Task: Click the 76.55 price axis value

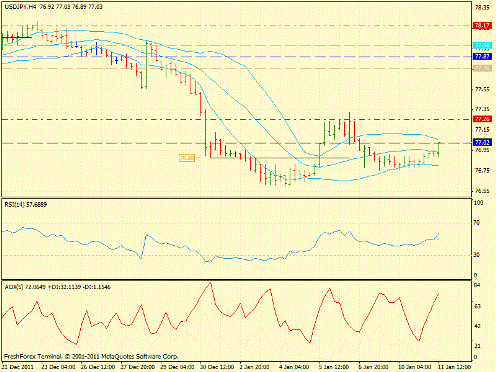Action: coord(482,191)
